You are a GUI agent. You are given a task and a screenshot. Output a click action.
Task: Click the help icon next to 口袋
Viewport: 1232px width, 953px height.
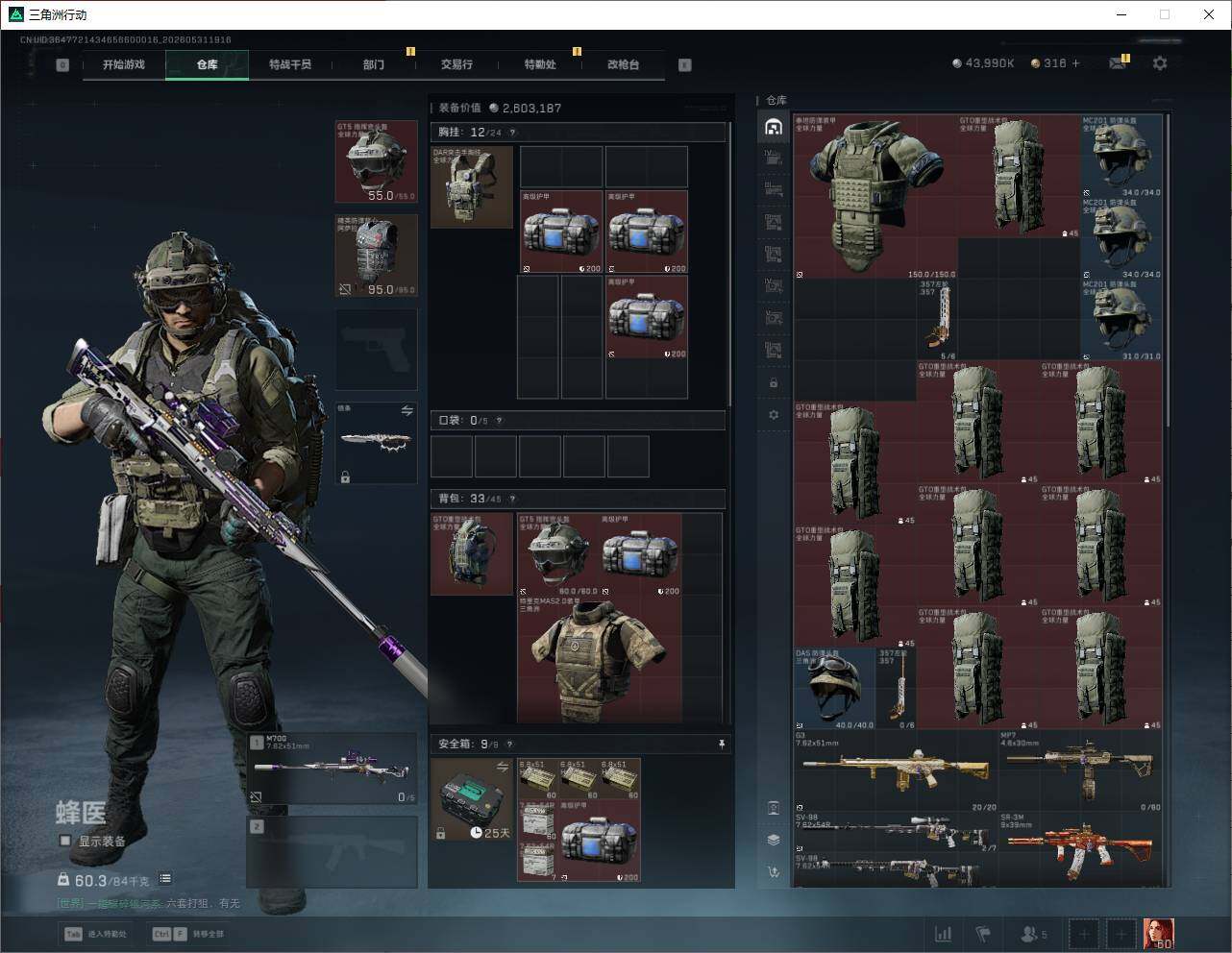(x=499, y=421)
